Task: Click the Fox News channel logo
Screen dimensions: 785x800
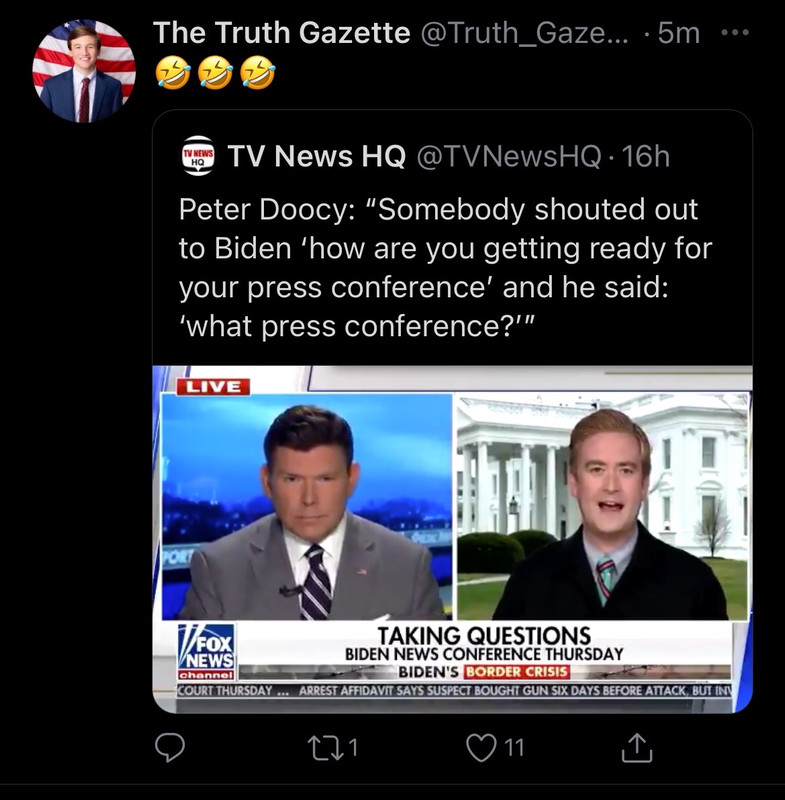Action: pyautogui.click(x=206, y=652)
